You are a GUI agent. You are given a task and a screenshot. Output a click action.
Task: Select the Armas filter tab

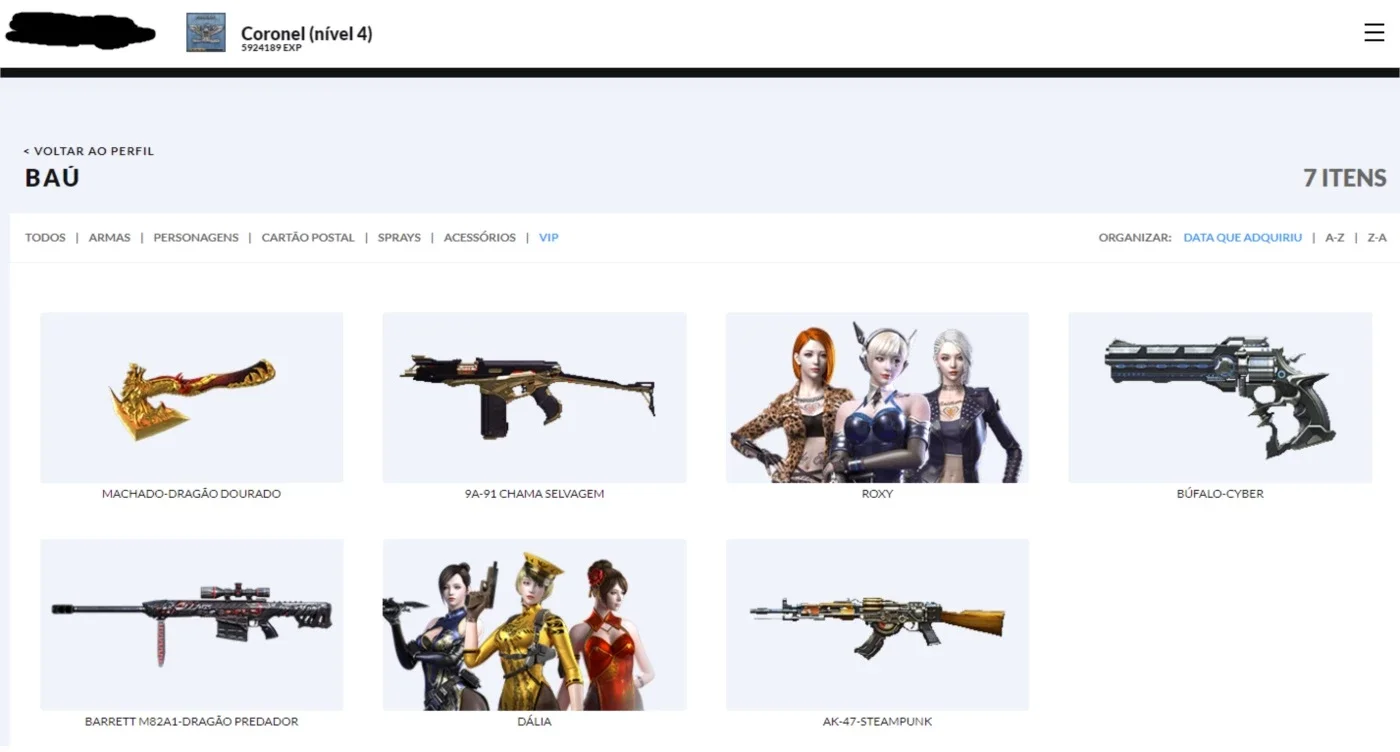(x=109, y=238)
